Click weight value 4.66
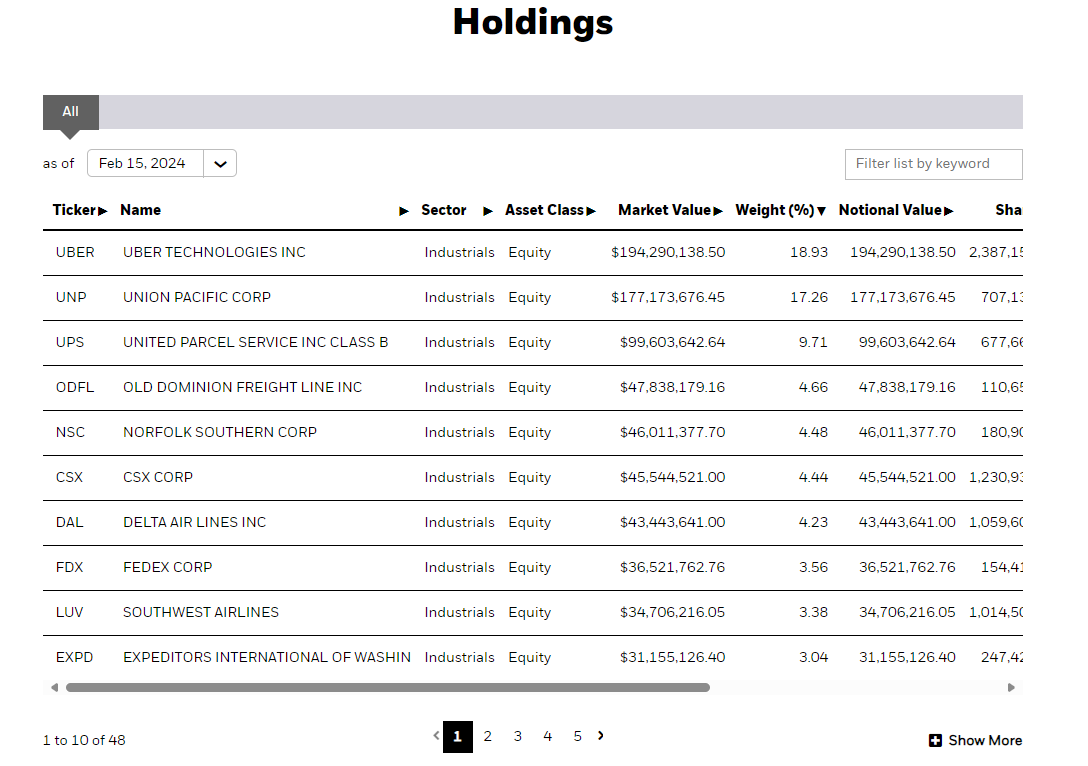The height and width of the screenshot is (766, 1088). [813, 388]
